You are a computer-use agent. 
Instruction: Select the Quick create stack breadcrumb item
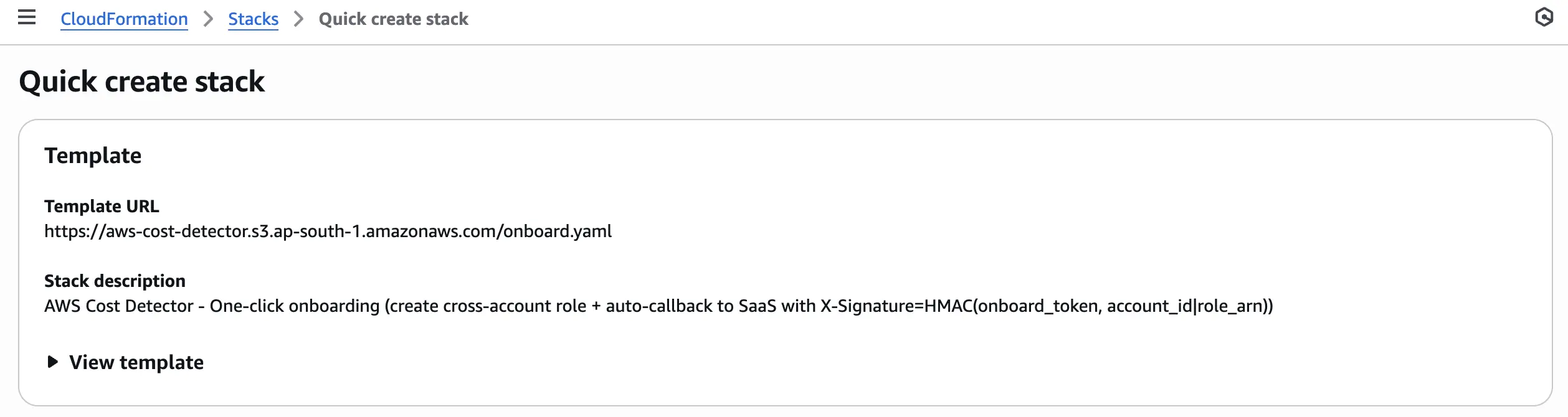pos(393,19)
